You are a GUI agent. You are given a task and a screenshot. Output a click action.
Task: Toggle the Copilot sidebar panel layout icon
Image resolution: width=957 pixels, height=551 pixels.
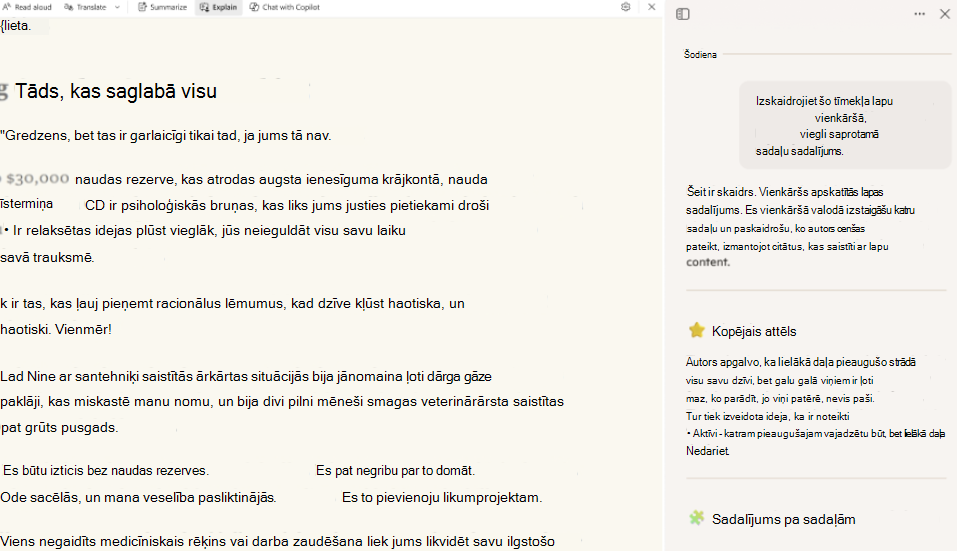[x=683, y=14]
